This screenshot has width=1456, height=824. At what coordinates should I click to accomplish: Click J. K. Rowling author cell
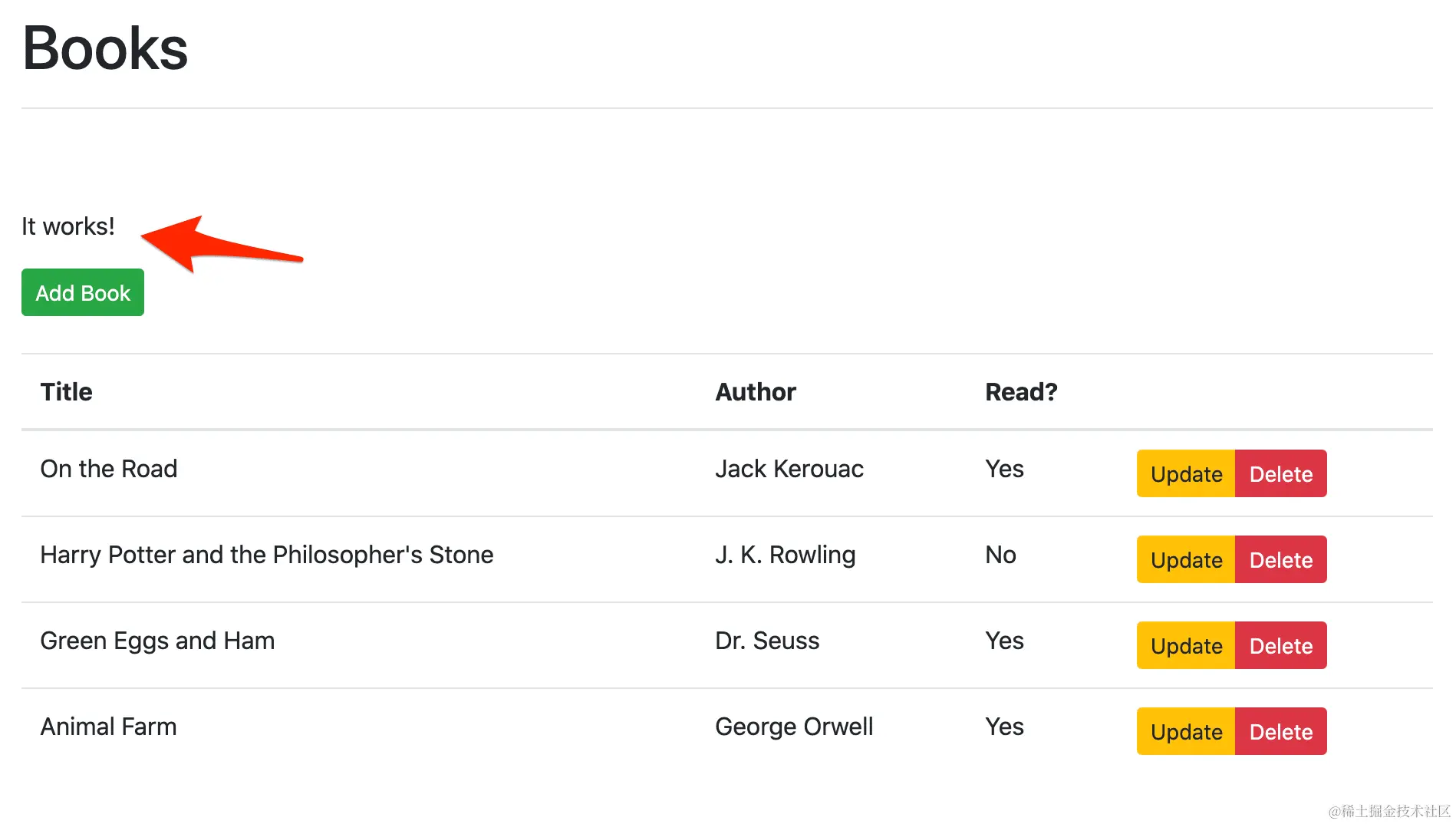785,555
